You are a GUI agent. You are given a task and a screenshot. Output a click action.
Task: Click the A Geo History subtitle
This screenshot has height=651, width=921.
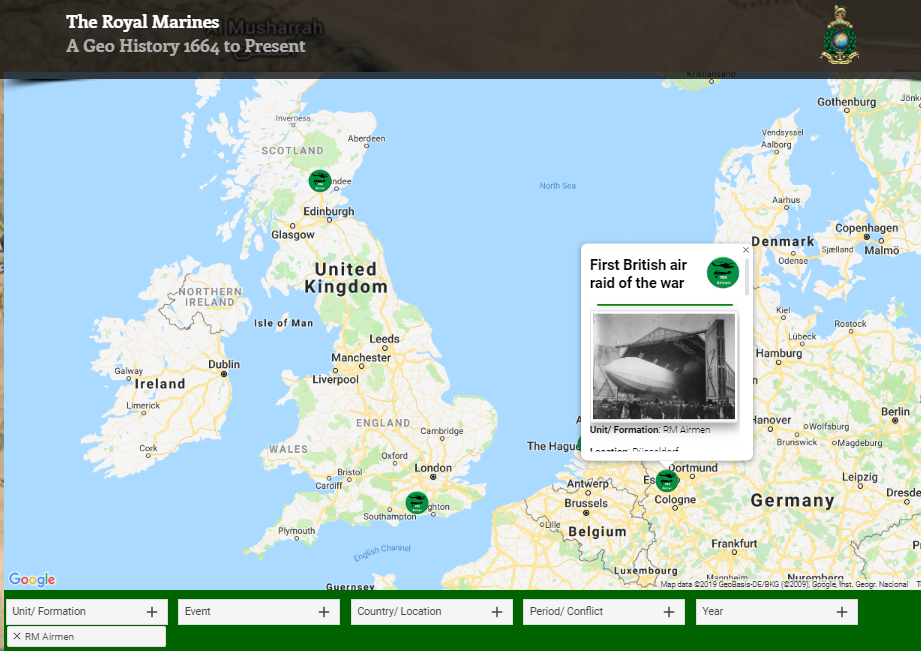(186, 46)
